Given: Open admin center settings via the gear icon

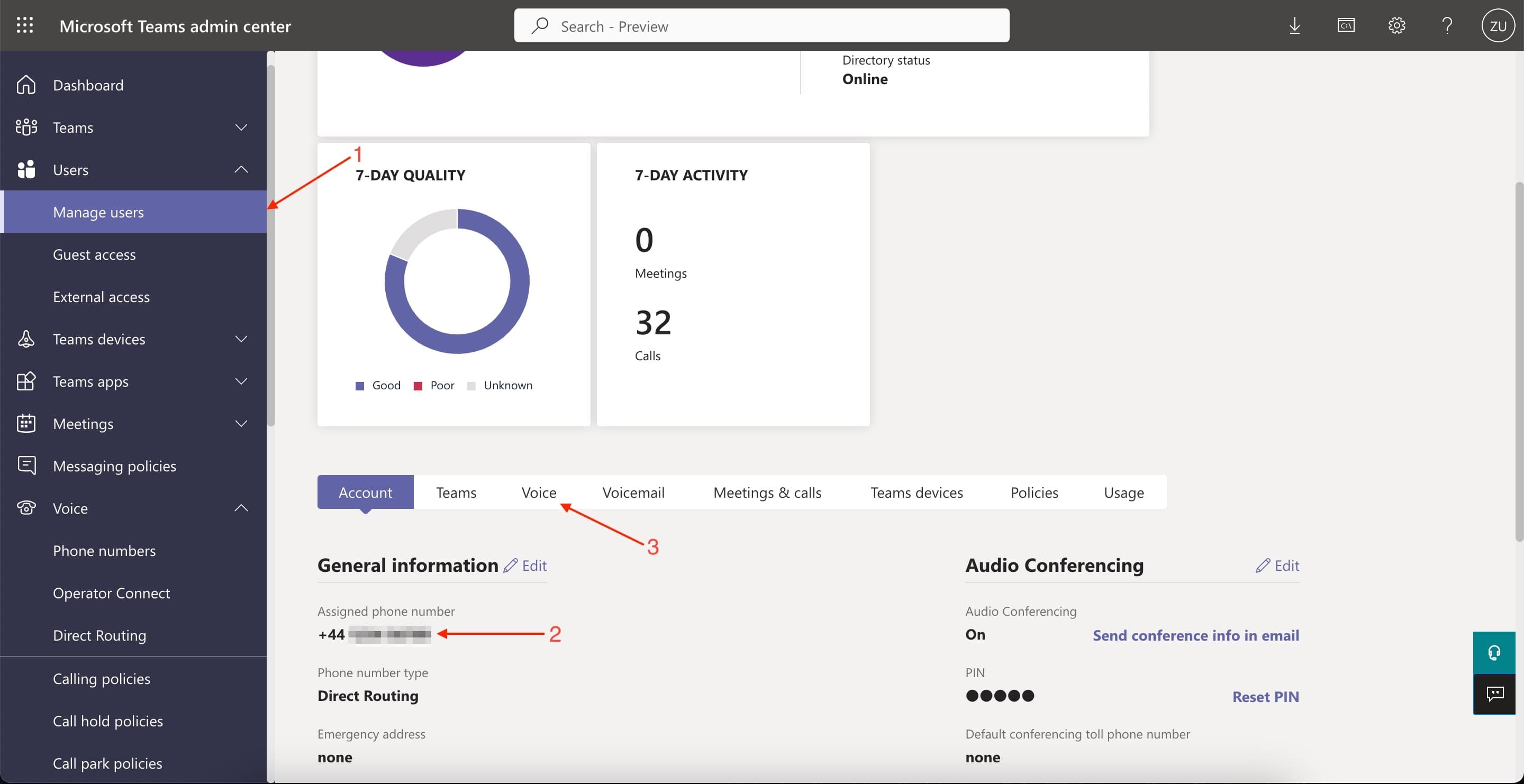Looking at the screenshot, I should point(1396,25).
